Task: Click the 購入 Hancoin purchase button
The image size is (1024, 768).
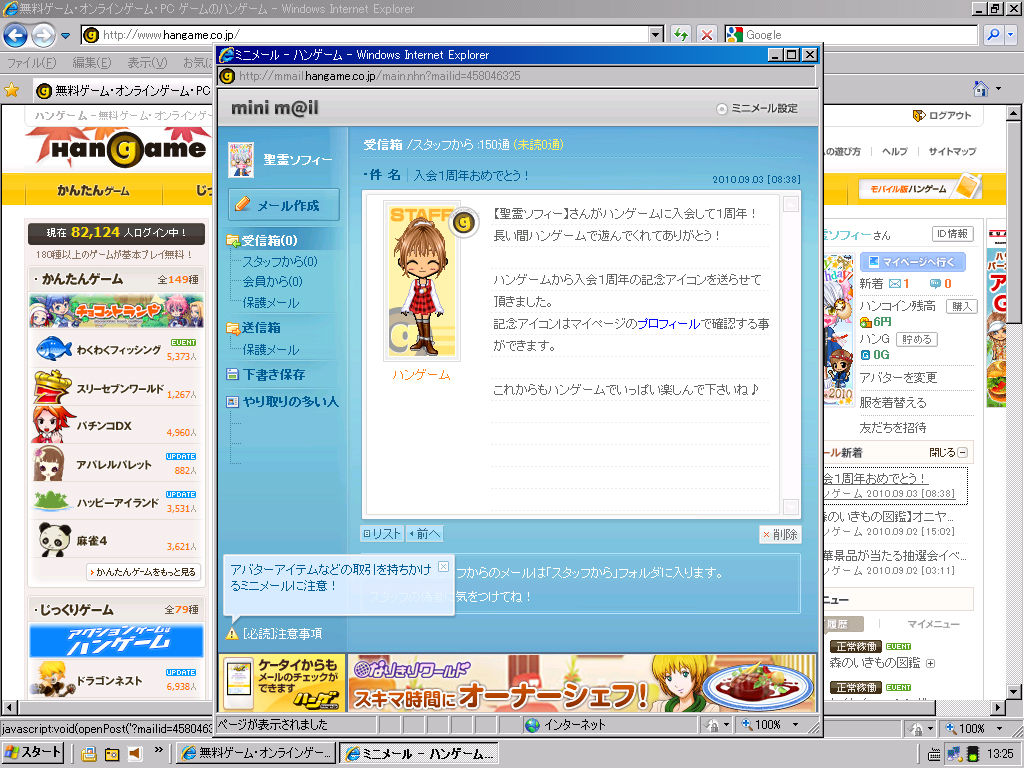Action: coord(961,306)
